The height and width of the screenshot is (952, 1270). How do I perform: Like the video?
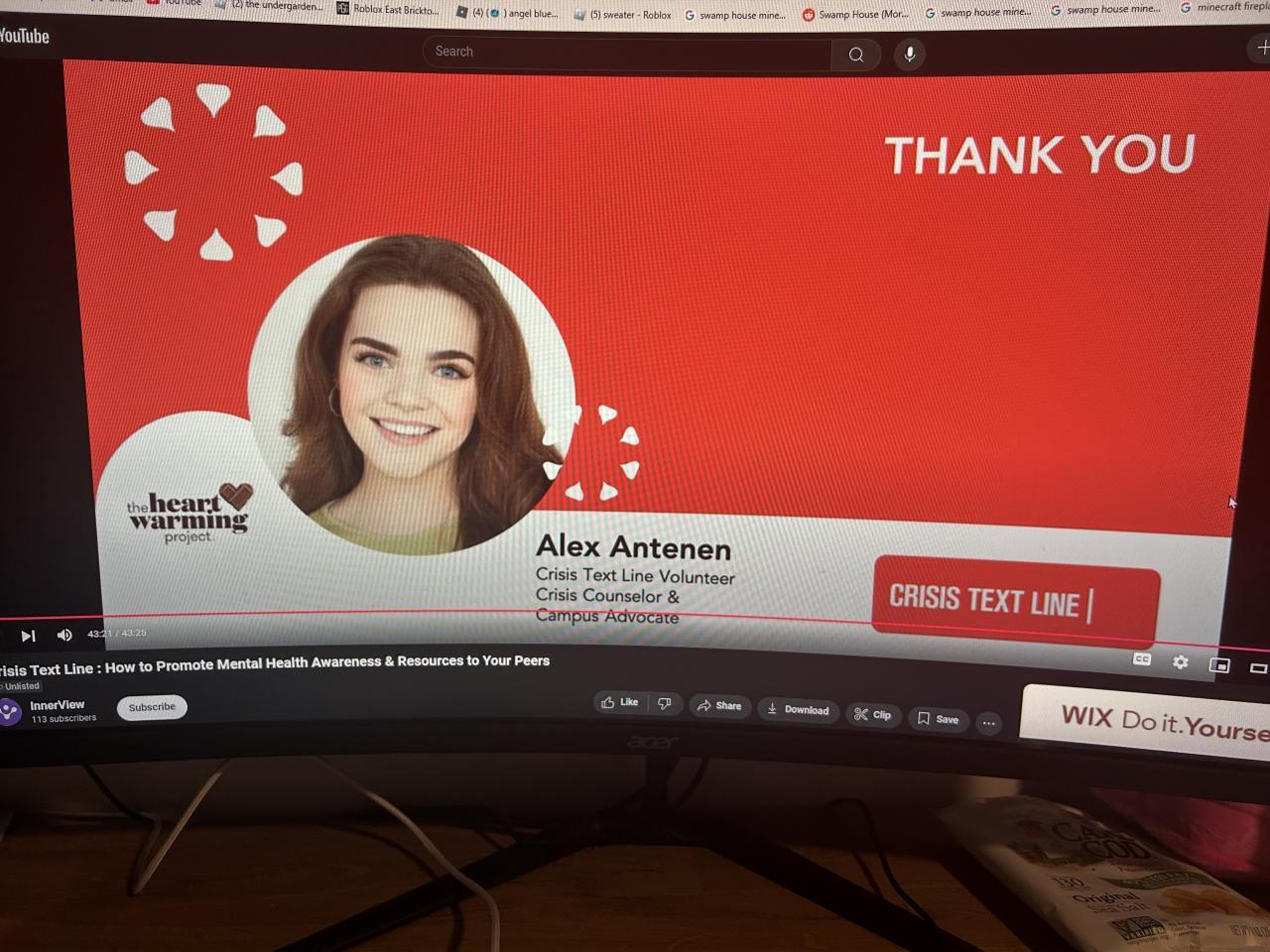620,702
